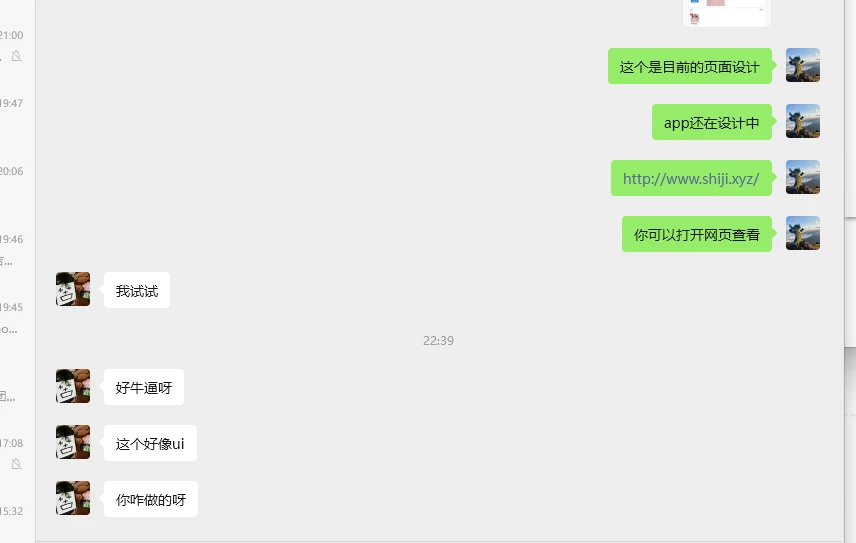Click contact avatar beside 我试试

(x=73, y=289)
